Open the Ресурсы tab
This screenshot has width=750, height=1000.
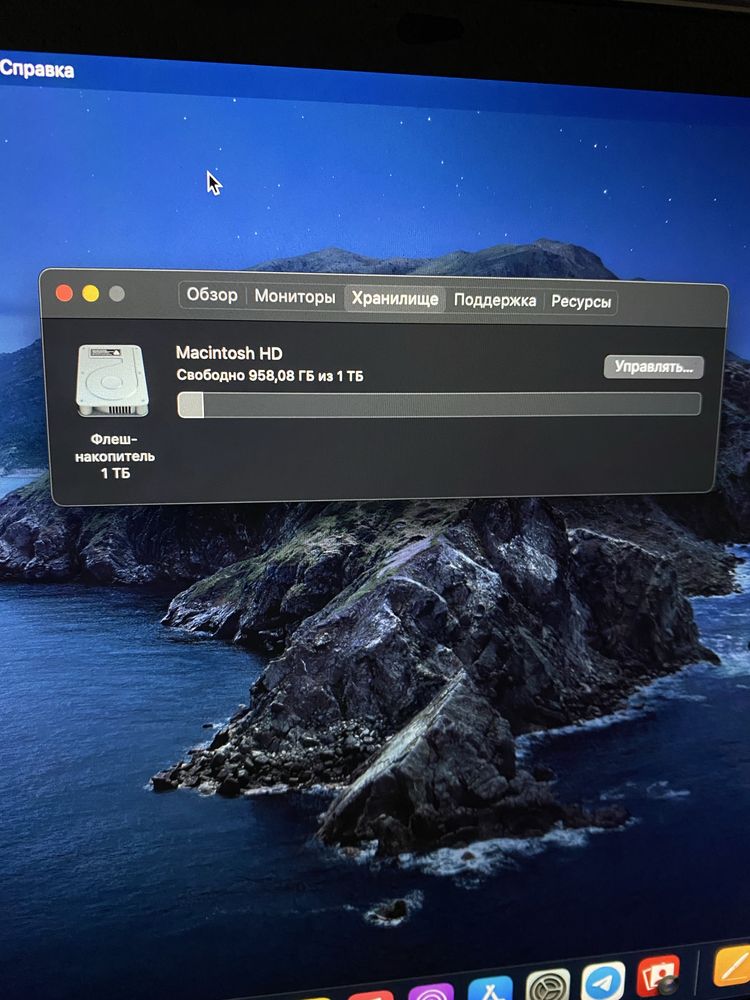(x=580, y=302)
